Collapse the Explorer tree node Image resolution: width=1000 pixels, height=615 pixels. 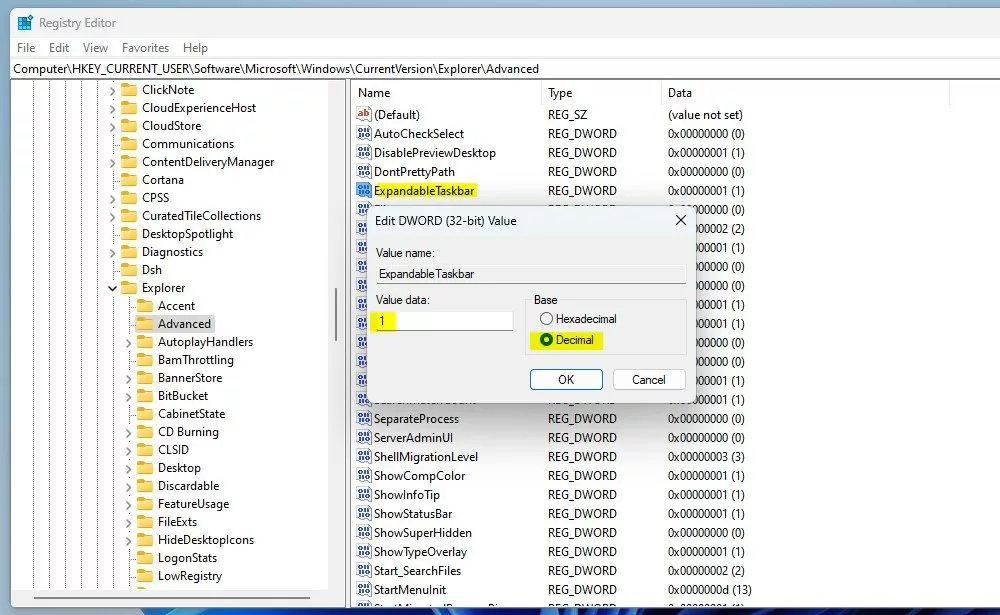coord(112,288)
